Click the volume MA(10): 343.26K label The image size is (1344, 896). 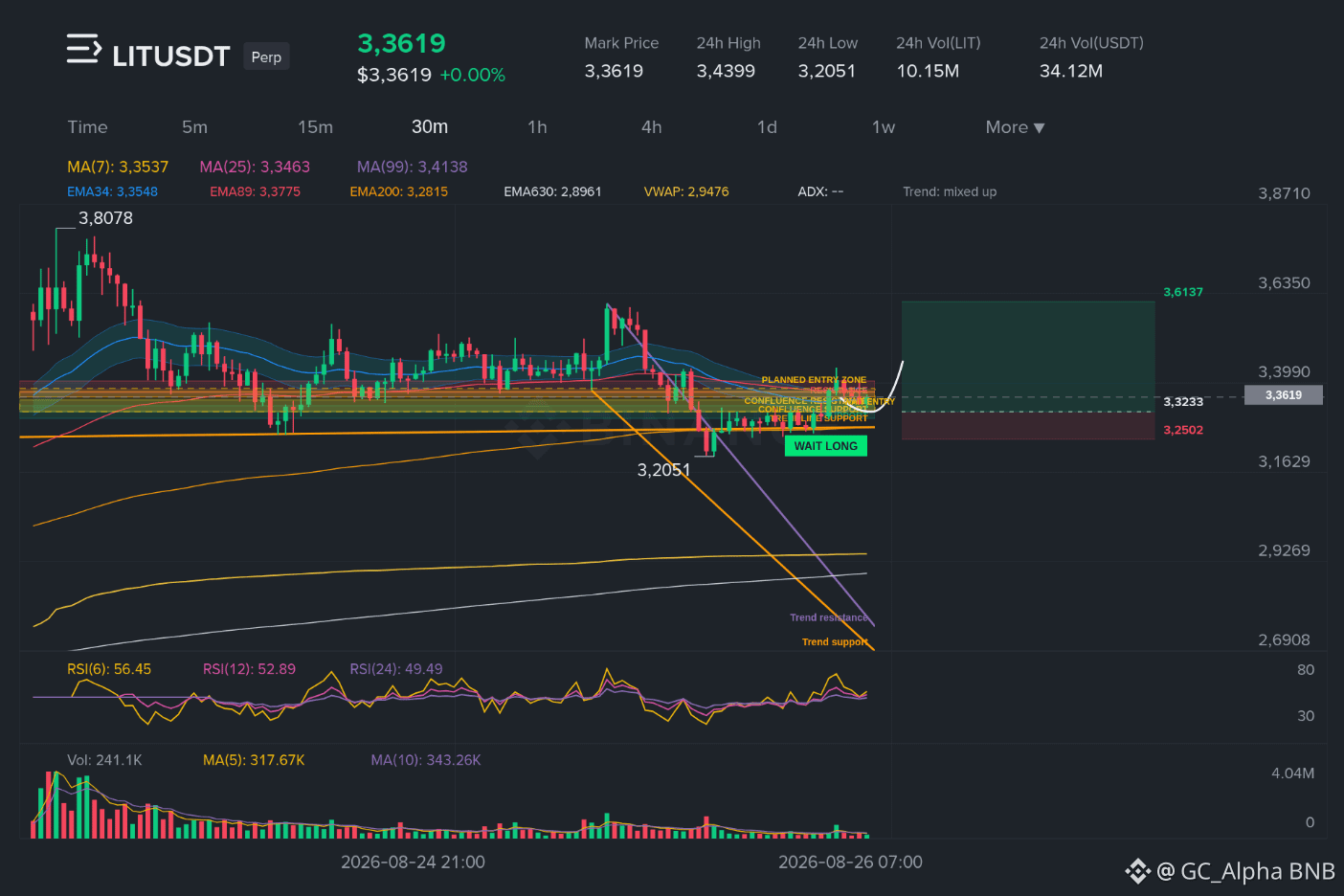click(x=426, y=760)
